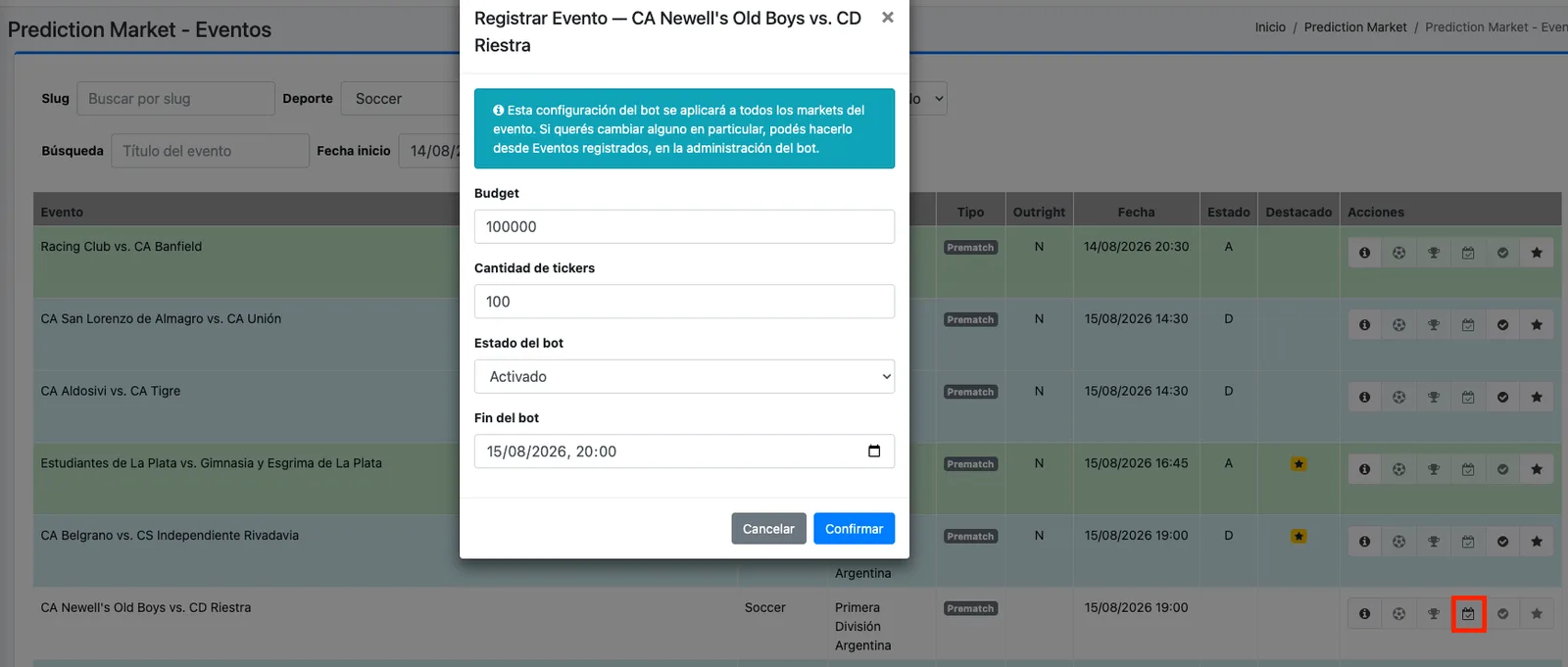1568x667 pixels.
Task: Open info for CA Aldosivi vs. CA Tigre
Action: point(1364,398)
